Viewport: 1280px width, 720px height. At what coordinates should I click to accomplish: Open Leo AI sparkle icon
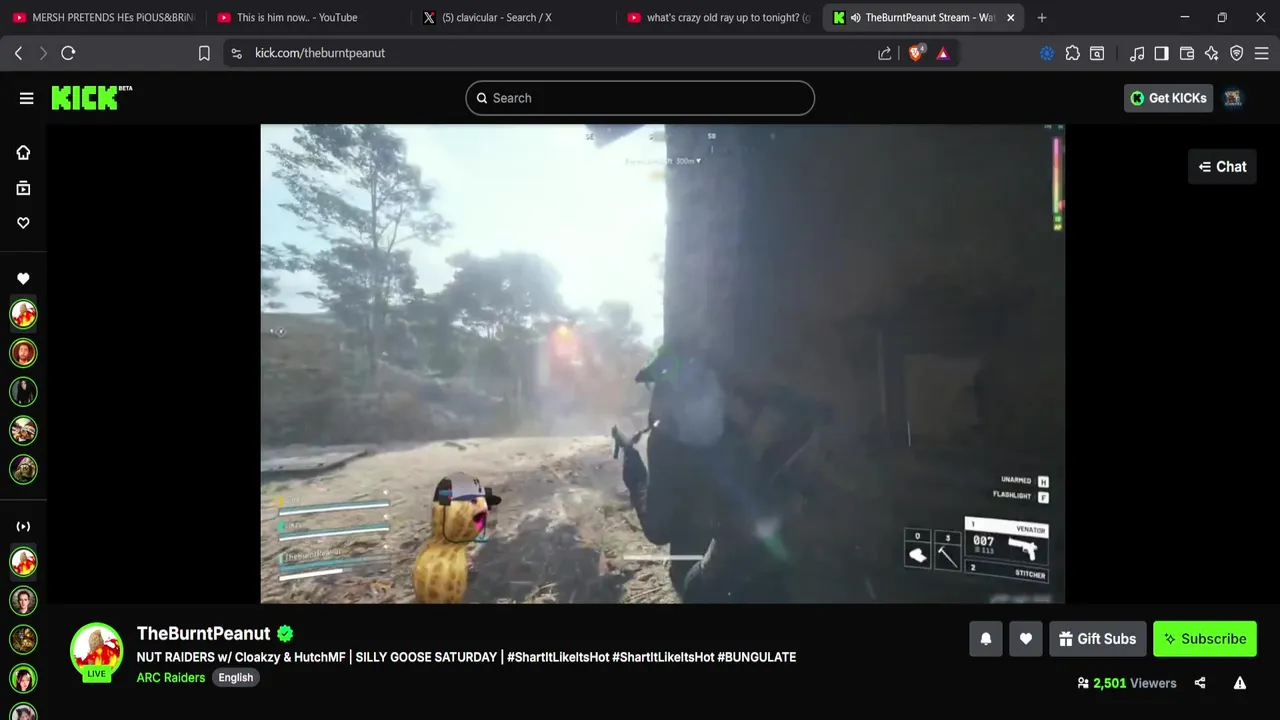pyautogui.click(x=1212, y=54)
